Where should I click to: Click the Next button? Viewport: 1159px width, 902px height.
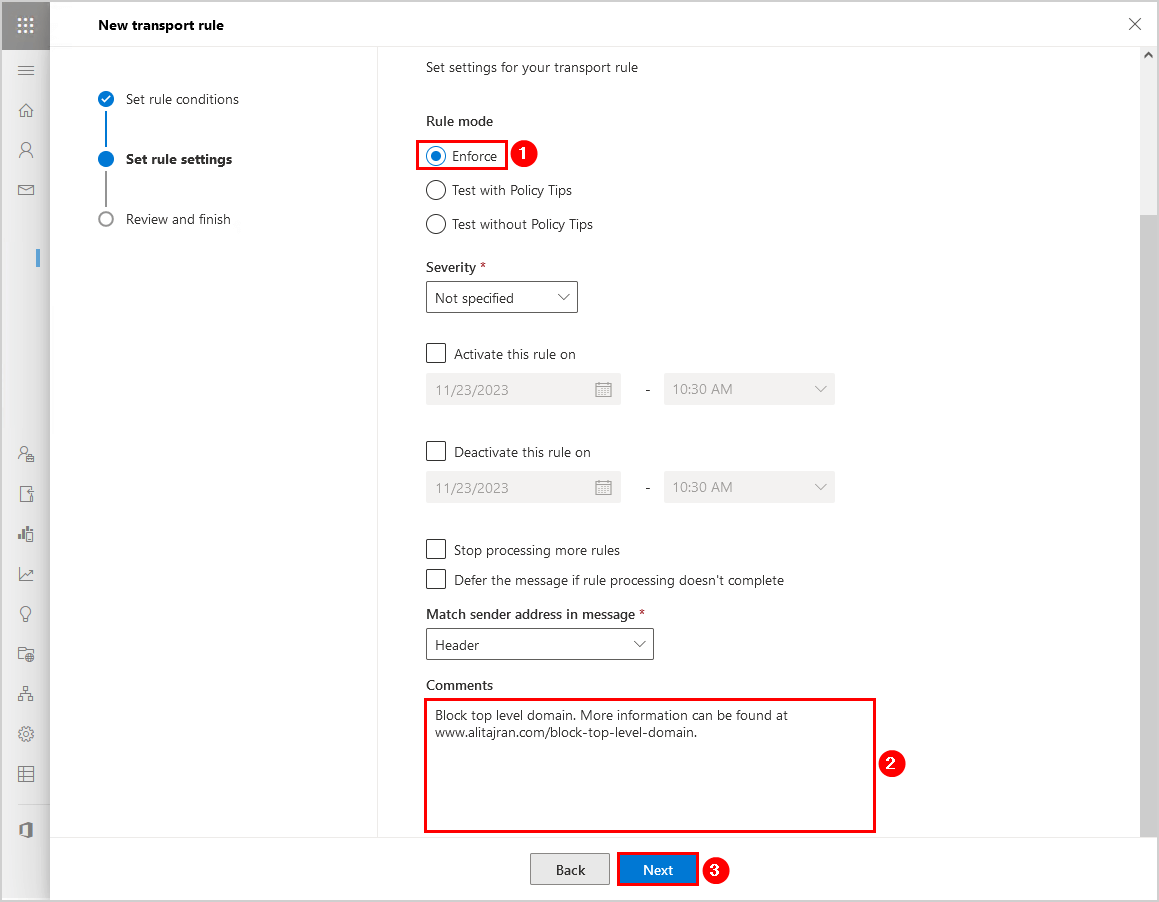tap(657, 870)
